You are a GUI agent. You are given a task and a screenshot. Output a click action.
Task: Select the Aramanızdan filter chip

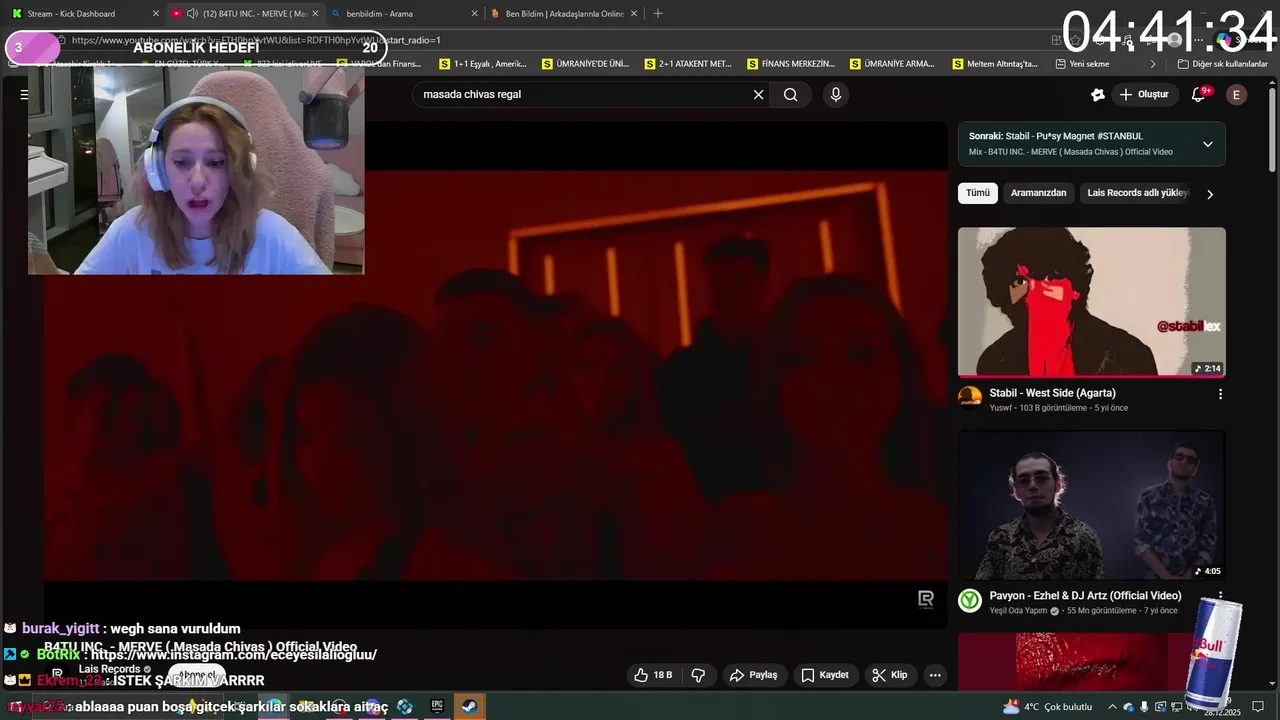pos(1038,193)
